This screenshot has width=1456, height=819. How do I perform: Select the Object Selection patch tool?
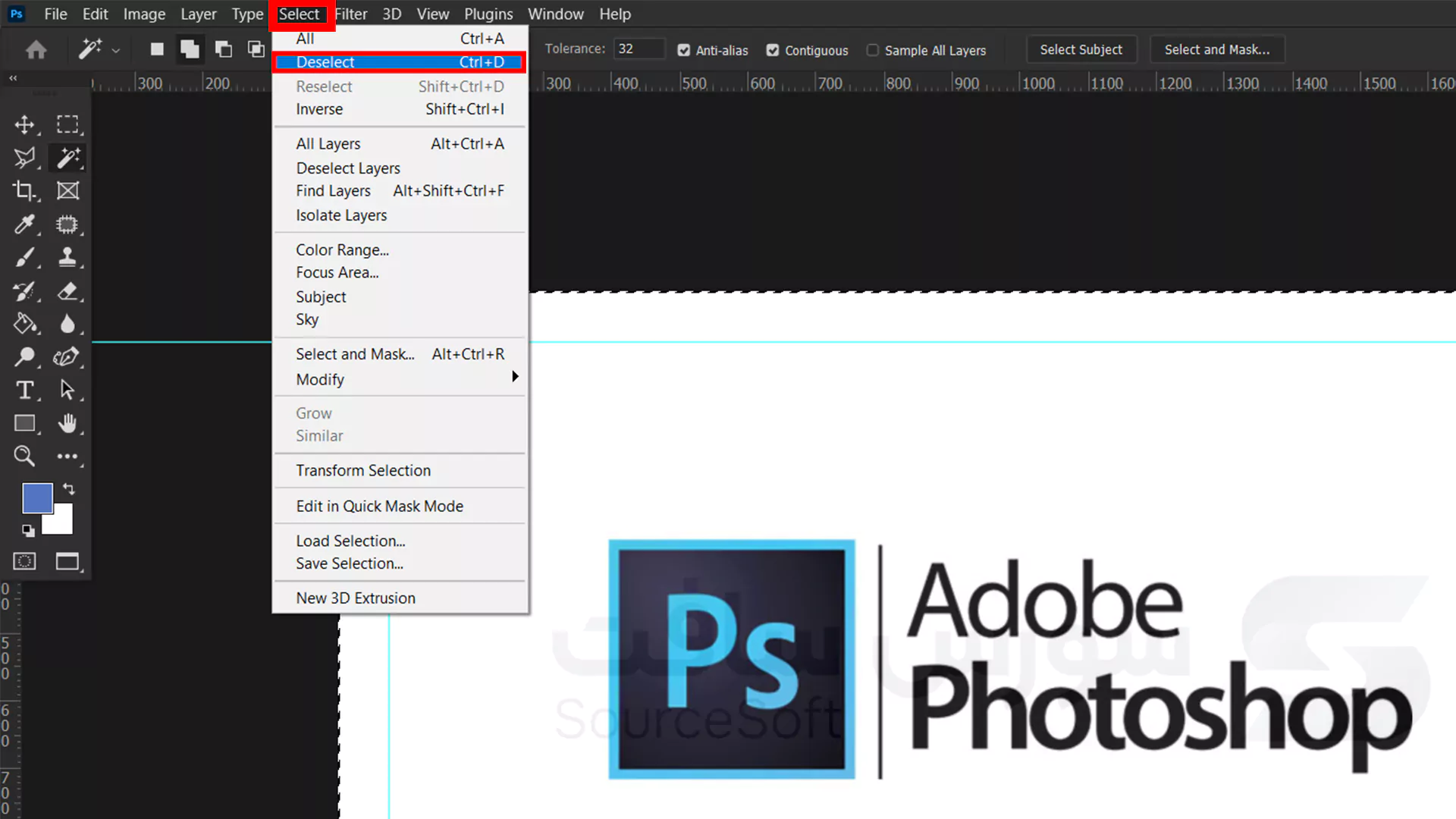click(x=67, y=224)
